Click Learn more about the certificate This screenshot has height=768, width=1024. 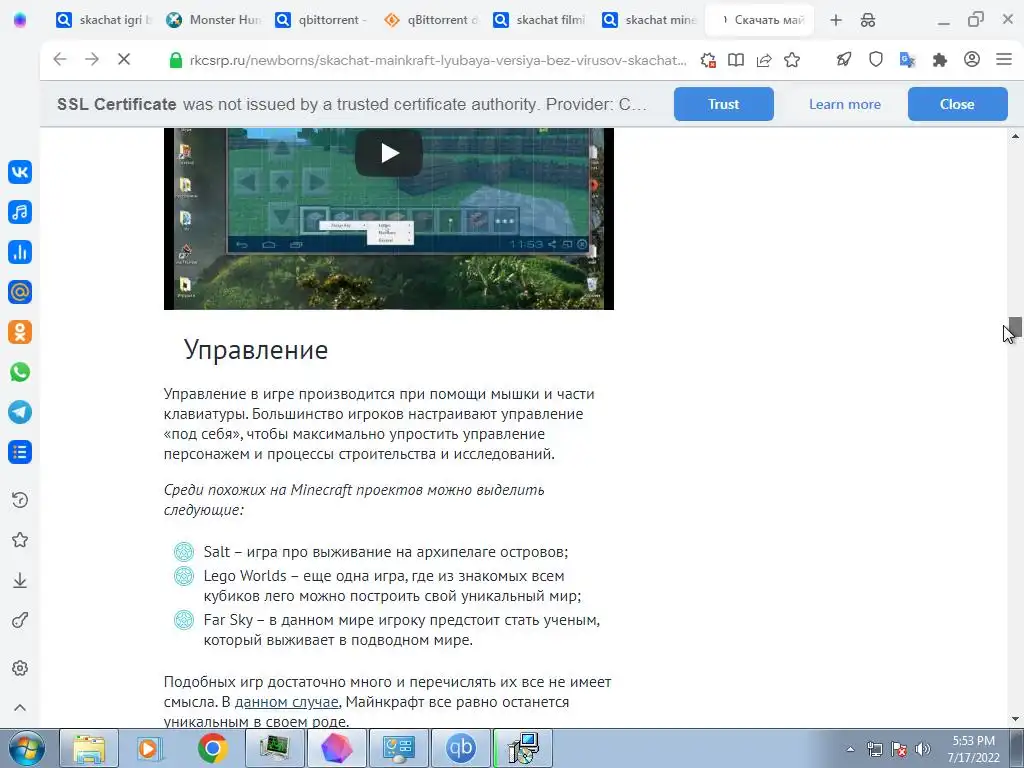844,104
